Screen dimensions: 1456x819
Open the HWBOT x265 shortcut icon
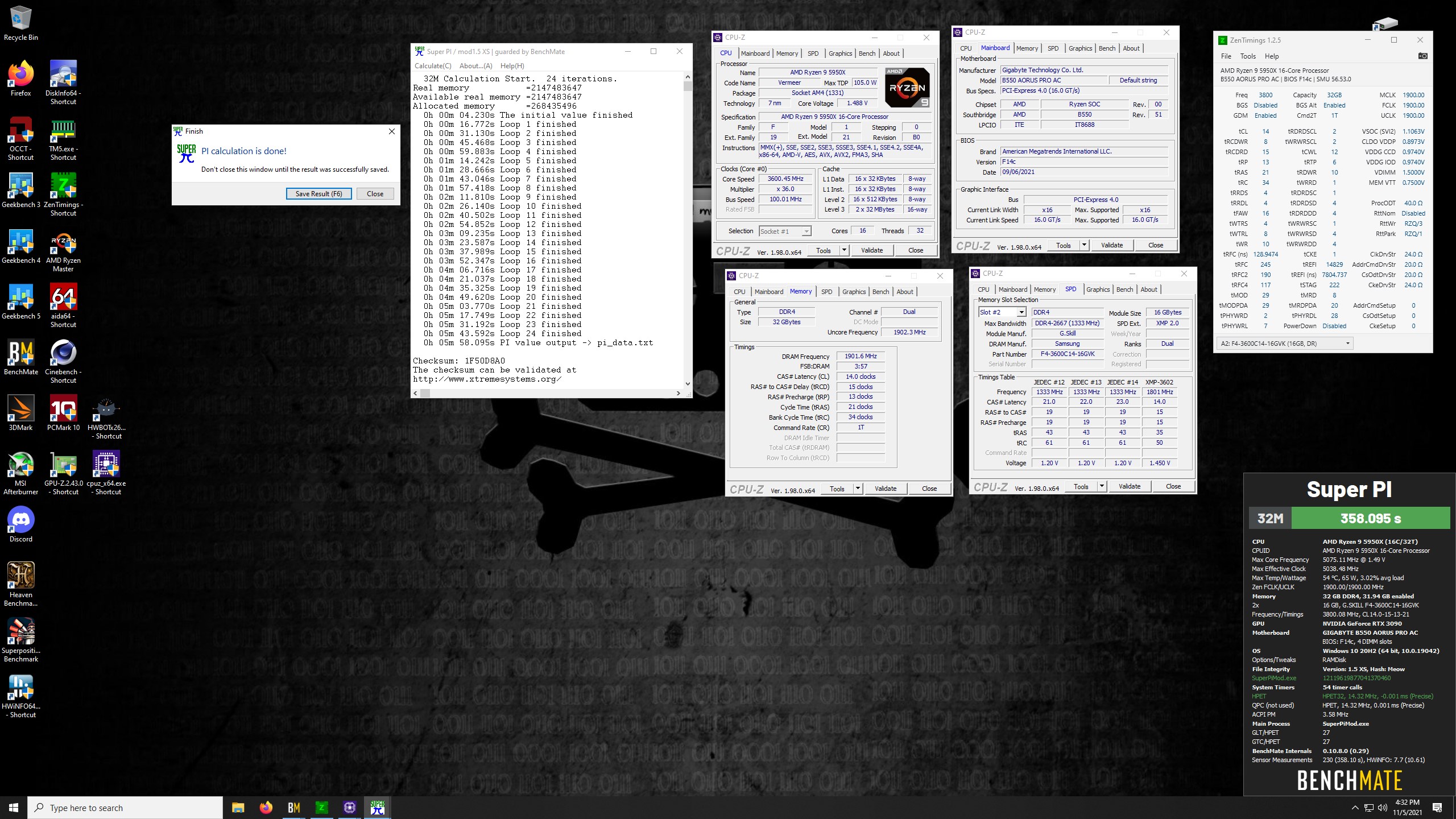click(x=106, y=417)
